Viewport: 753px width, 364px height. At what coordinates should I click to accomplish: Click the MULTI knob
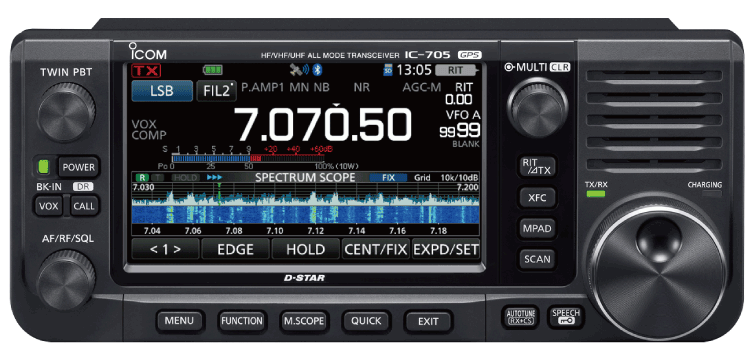click(537, 108)
